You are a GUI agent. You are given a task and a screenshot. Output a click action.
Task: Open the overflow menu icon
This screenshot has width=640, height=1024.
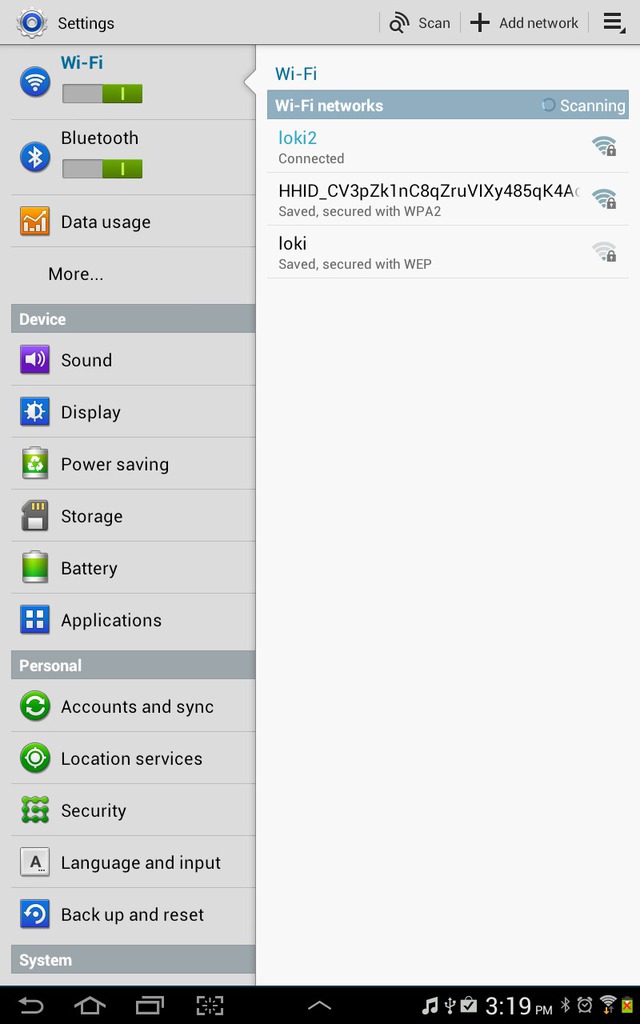click(x=614, y=22)
